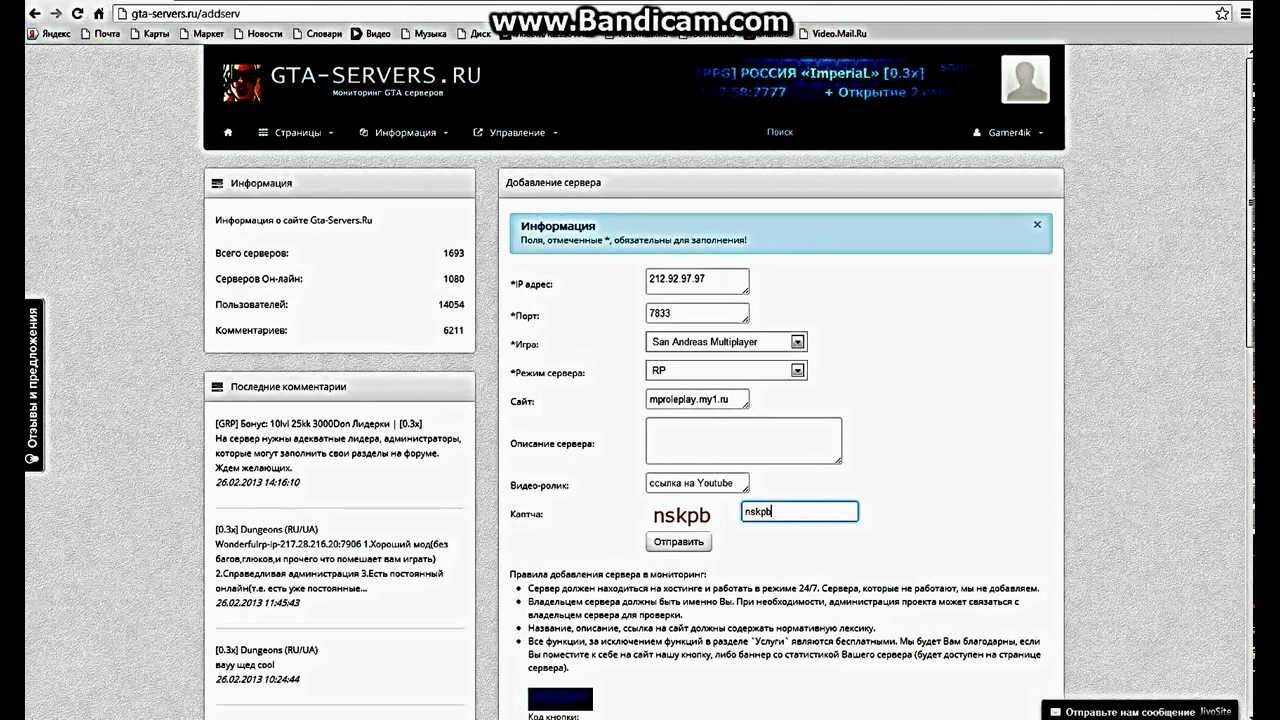Click the Видео-ролик field
Image resolution: width=1280 pixels, height=720 pixels.
point(697,484)
